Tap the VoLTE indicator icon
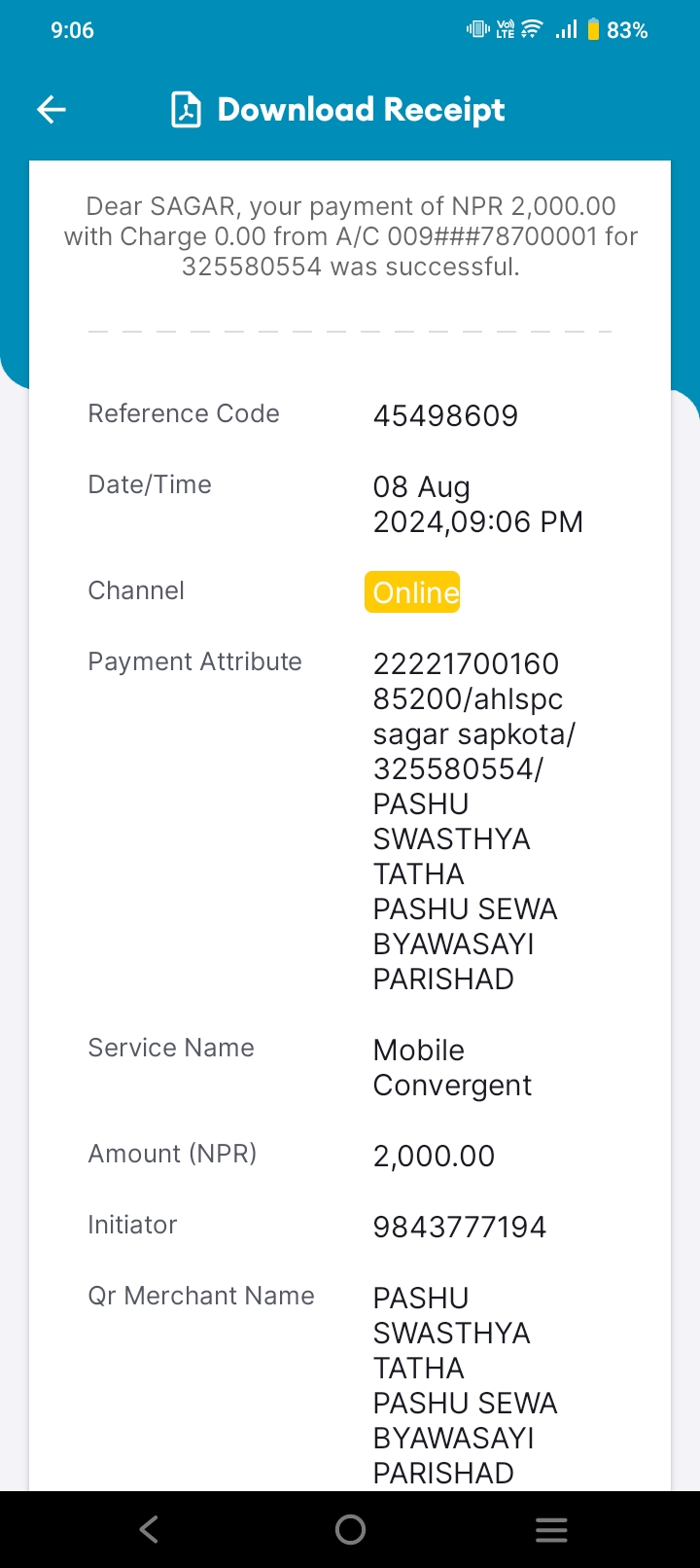This screenshot has width=700, height=1568. coord(506,29)
